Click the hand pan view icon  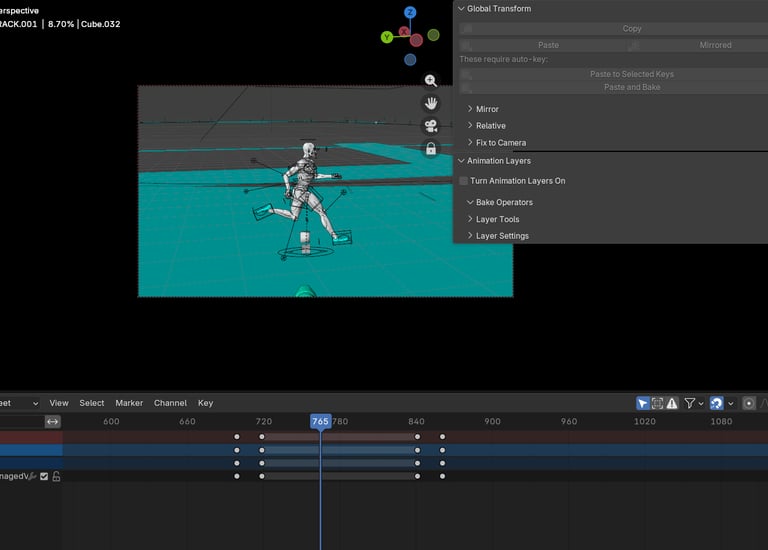pos(431,103)
